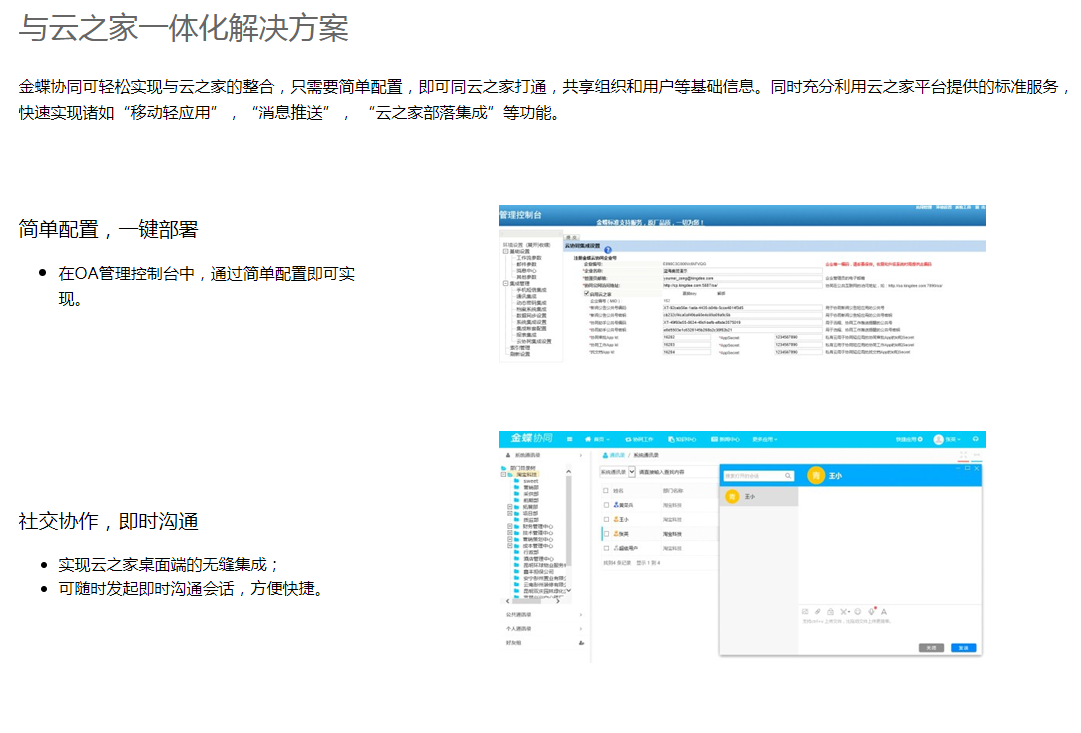Open 协同工作 in the top navigation
The image size is (1081, 733).
[640, 439]
